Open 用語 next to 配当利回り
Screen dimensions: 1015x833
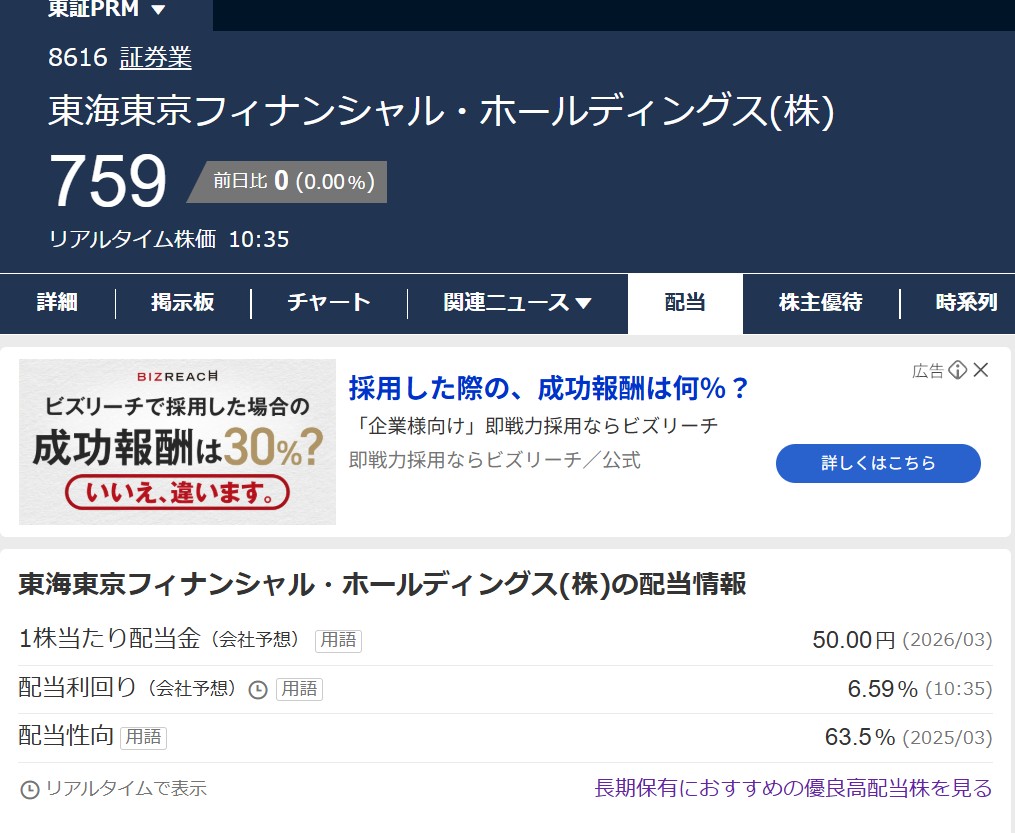click(299, 689)
